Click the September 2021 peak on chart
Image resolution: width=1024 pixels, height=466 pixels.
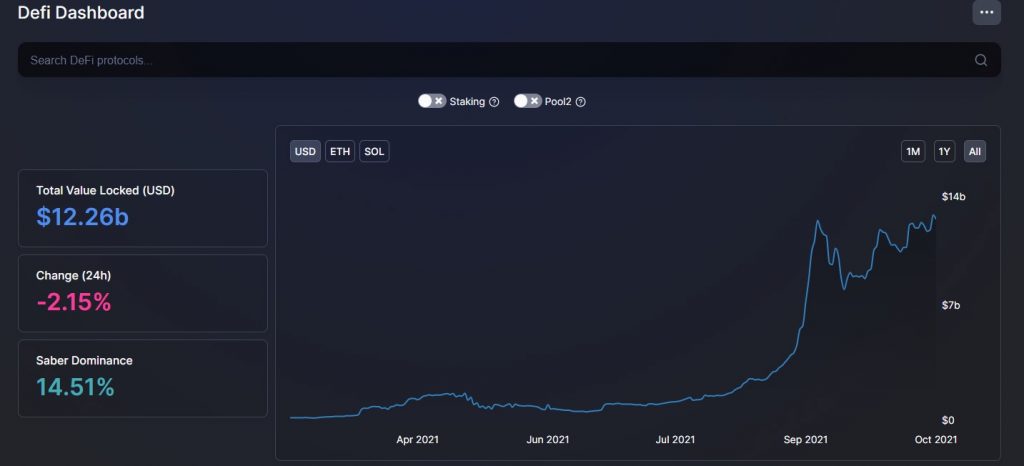(x=819, y=222)
